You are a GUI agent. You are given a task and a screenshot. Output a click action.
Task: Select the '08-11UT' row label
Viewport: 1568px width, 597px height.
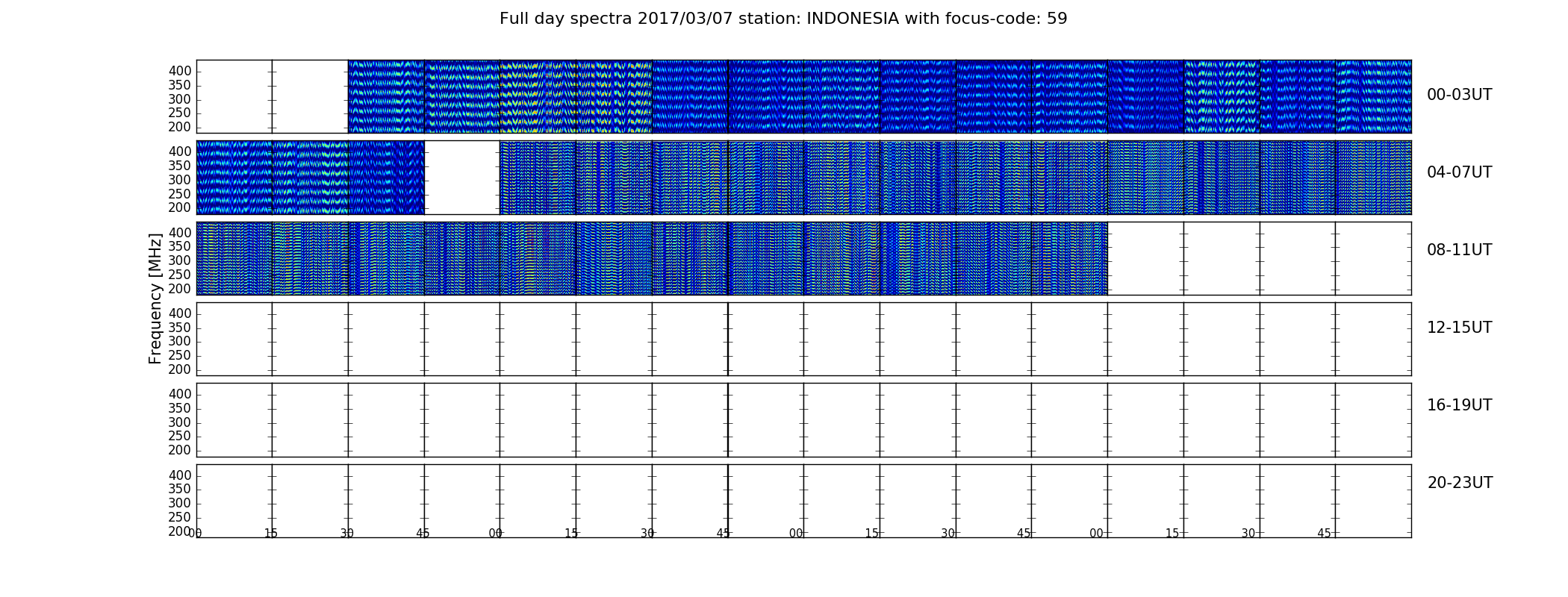click(1459, 250)
